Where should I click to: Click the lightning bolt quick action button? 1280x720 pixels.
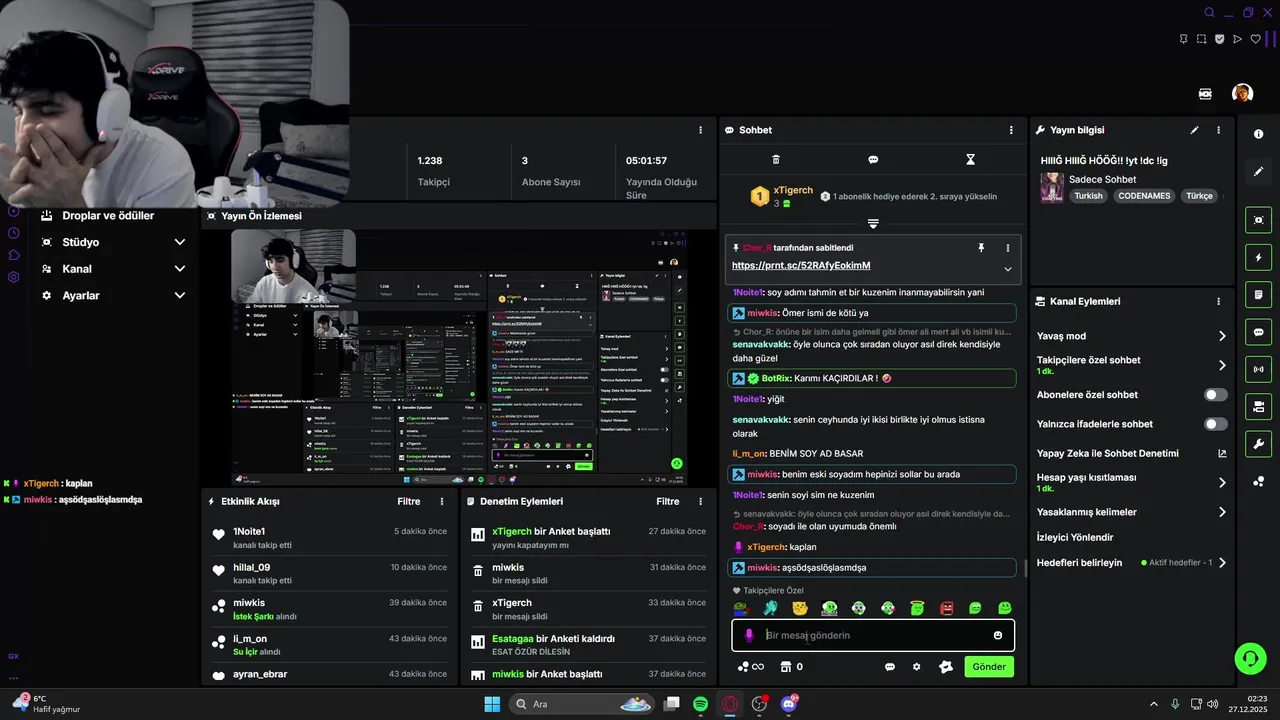(1258, 258)
